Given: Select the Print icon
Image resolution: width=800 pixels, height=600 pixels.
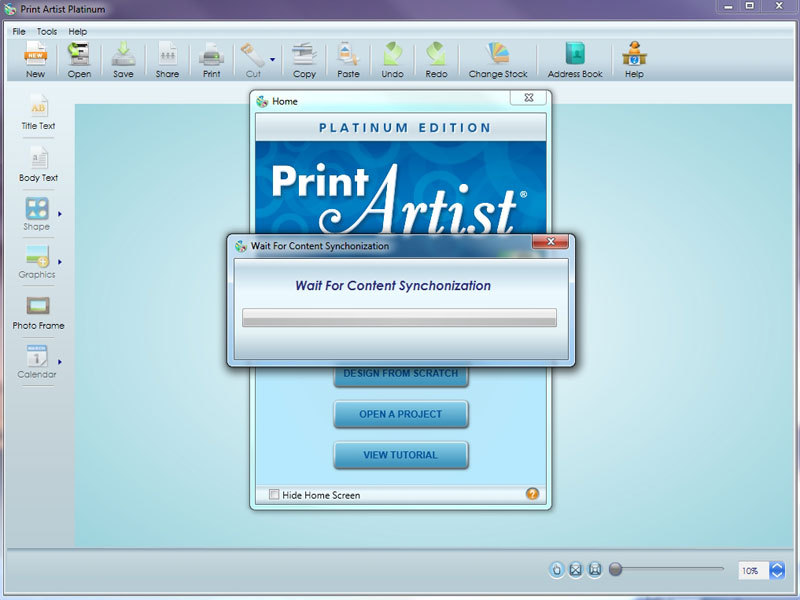Looking at the screenshot, I should (x=210, y=60).
